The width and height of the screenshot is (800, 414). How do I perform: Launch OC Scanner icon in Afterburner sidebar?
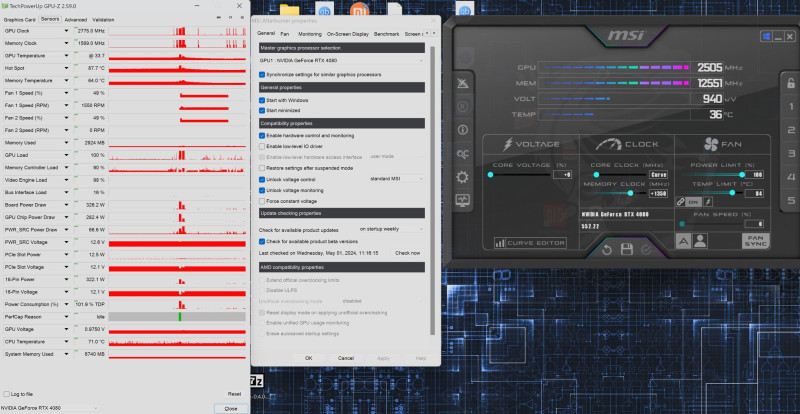(463, 154)
